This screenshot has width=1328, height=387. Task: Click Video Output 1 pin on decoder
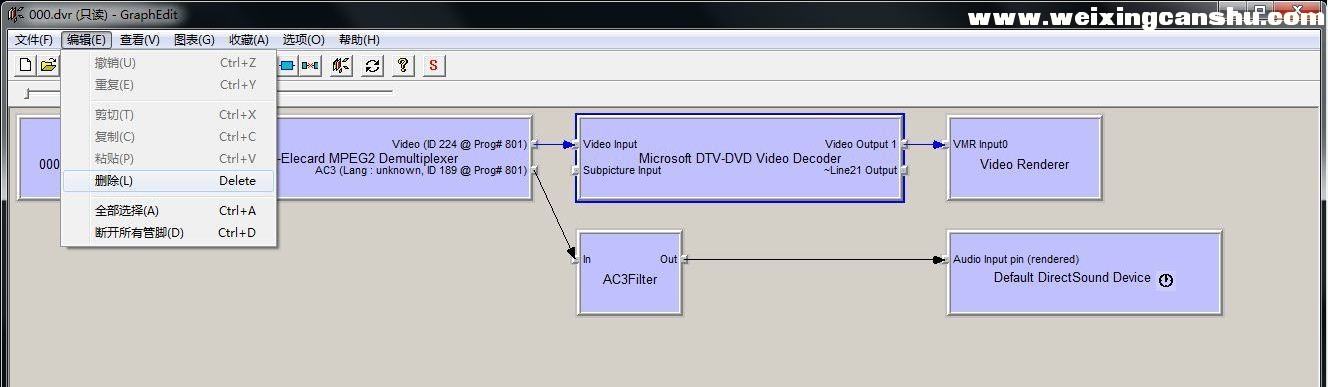[x=861, y=144]
